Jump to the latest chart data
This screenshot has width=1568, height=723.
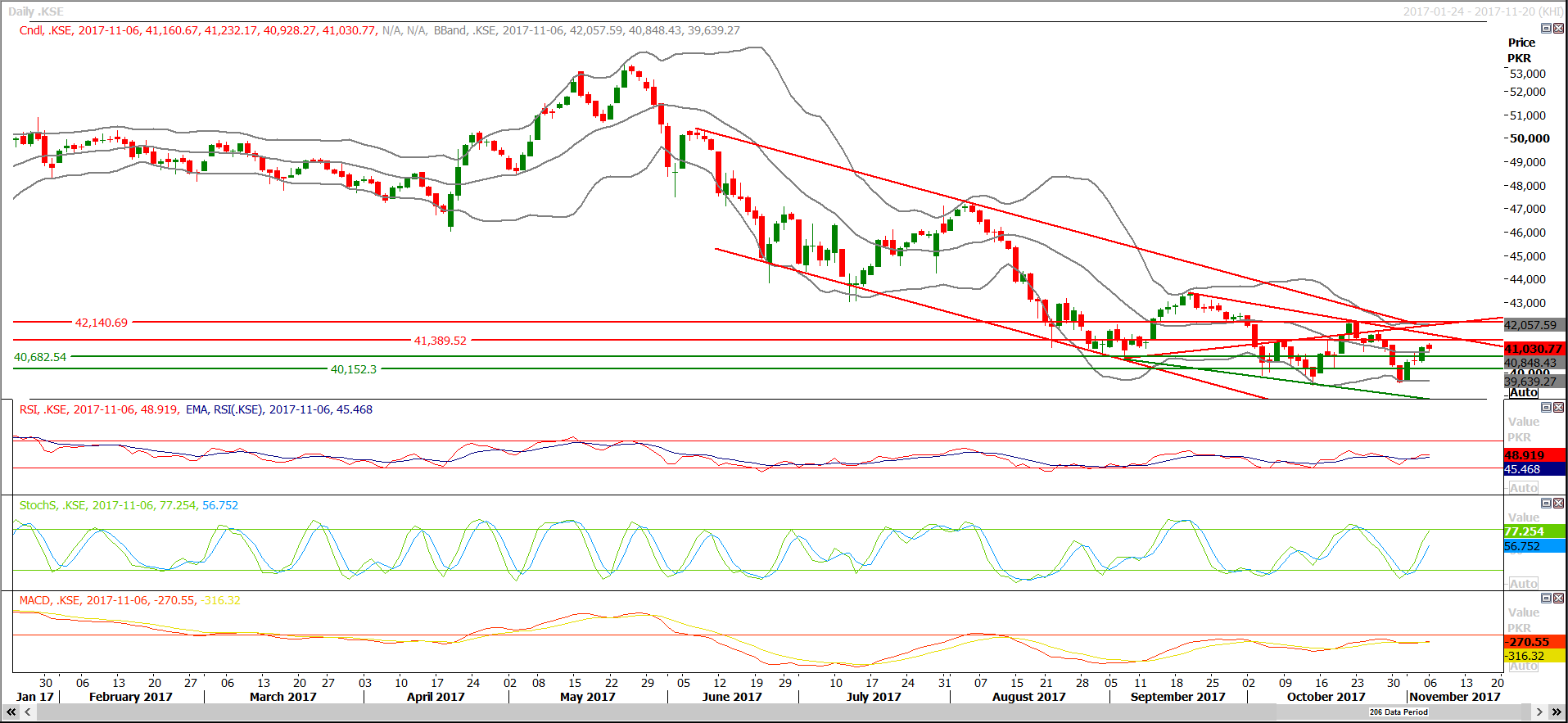[1557, 712]
